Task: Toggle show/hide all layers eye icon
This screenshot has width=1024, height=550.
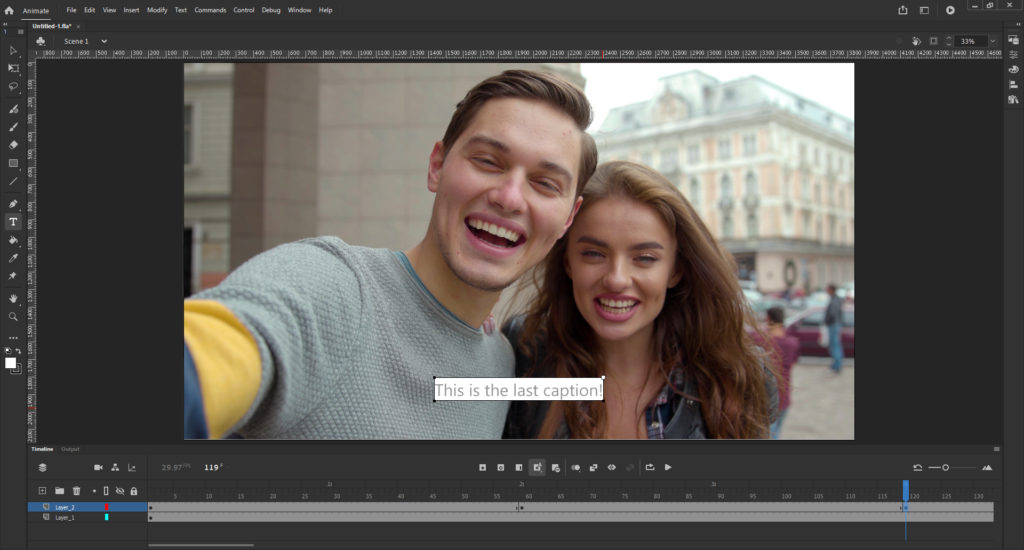Action: [120, 491]
